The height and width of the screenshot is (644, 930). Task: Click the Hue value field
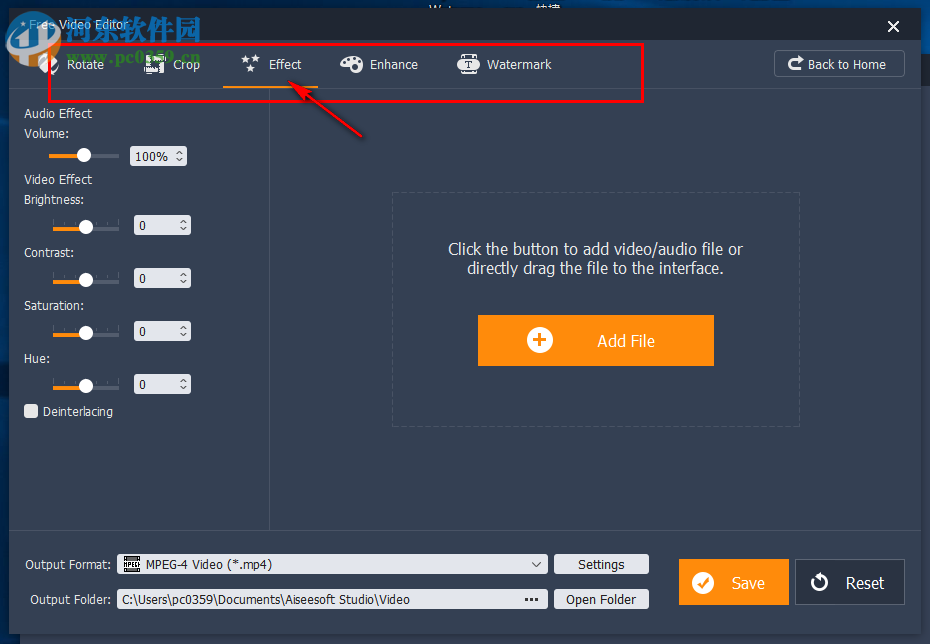click(162, 384)
